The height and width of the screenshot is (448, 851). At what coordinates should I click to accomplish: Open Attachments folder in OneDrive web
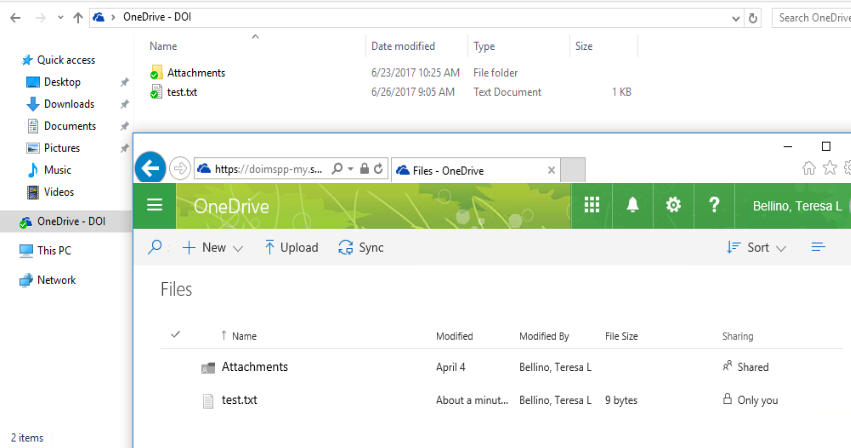[255, 367]
